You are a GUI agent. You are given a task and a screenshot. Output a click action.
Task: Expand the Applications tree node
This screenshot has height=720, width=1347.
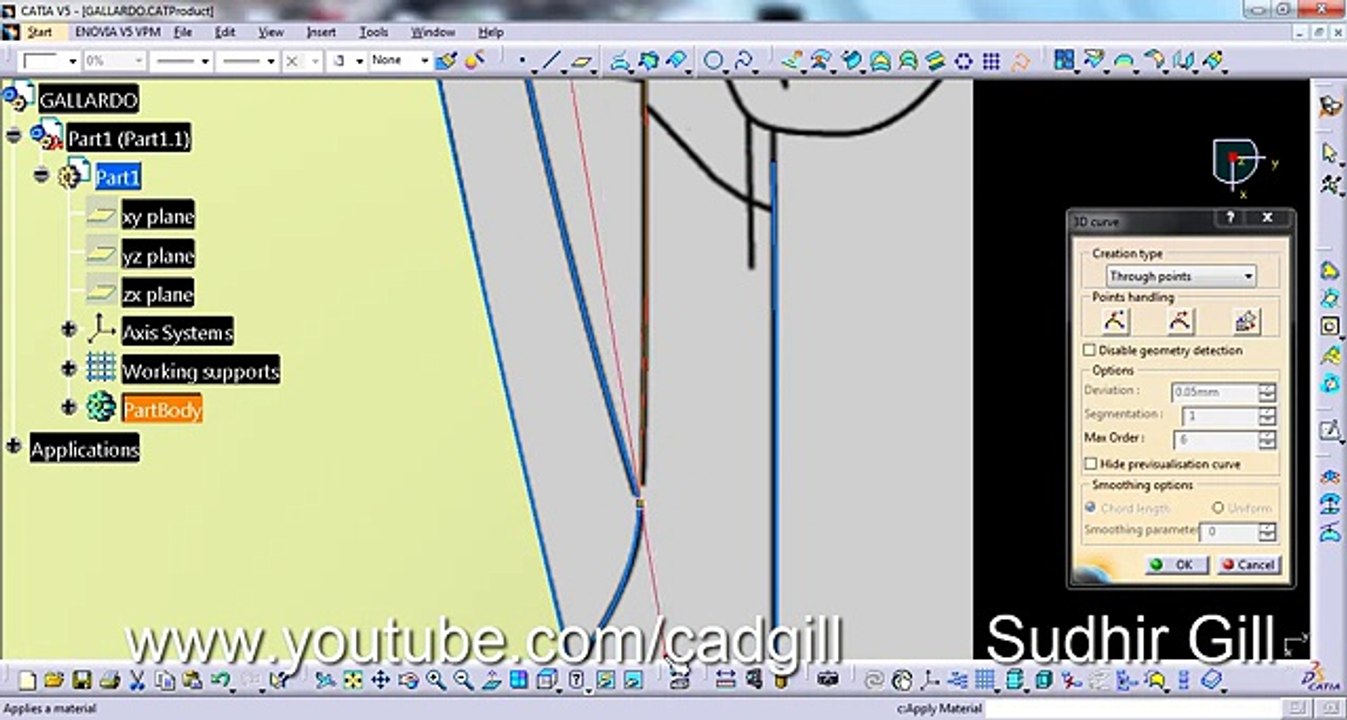[x=13, y=446]
